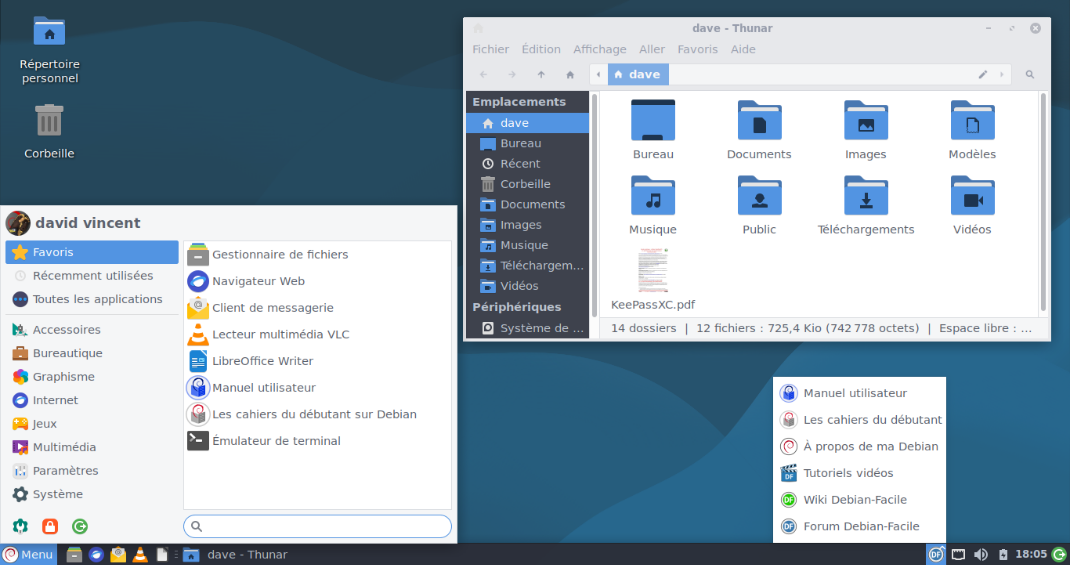Launch Émulateur de terminal from menu
Screen dimensions: 1070x565
click(x=317, y=441)
